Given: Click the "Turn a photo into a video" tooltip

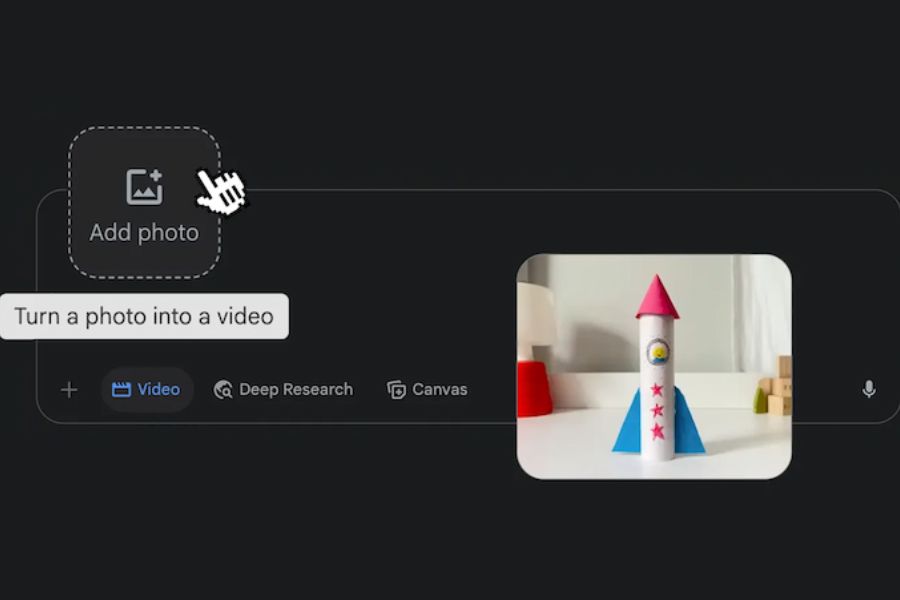Looking at the screenshot, I should [x=144, y=317].
